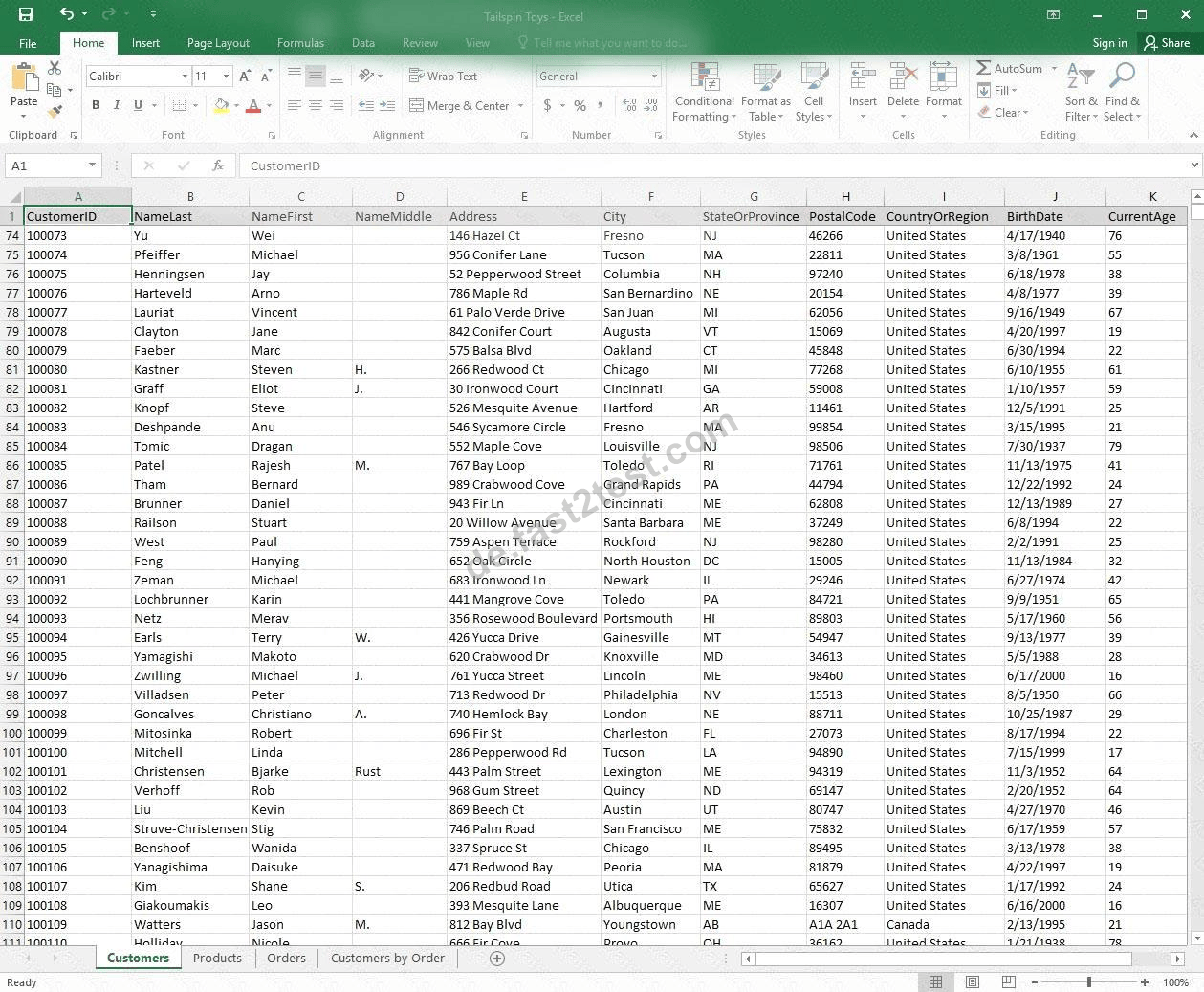Add a new sheet with plus icon
1204x992 pixels.
coord(497,958)
